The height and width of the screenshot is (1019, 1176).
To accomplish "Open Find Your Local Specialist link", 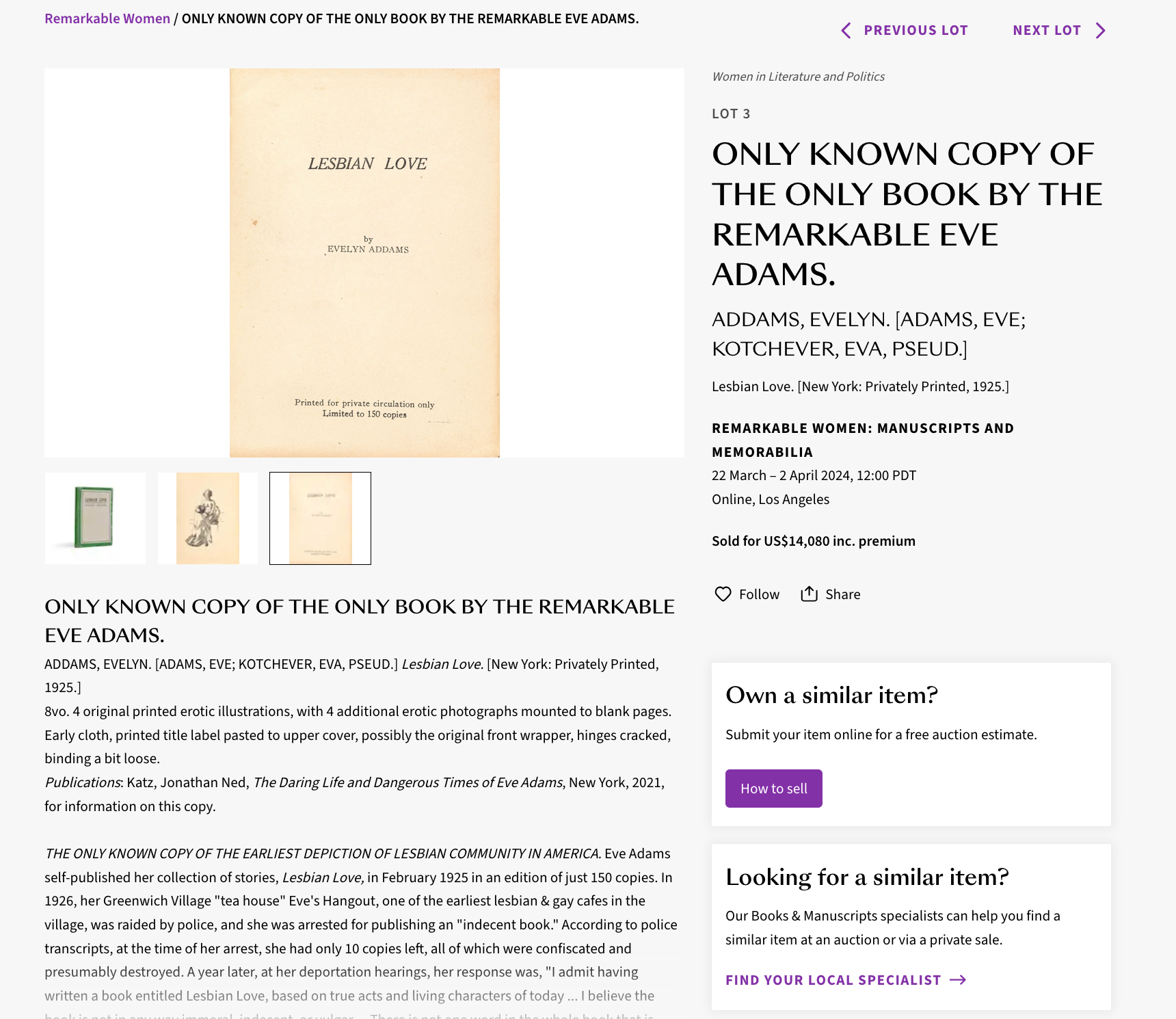I will coord(846,980).
